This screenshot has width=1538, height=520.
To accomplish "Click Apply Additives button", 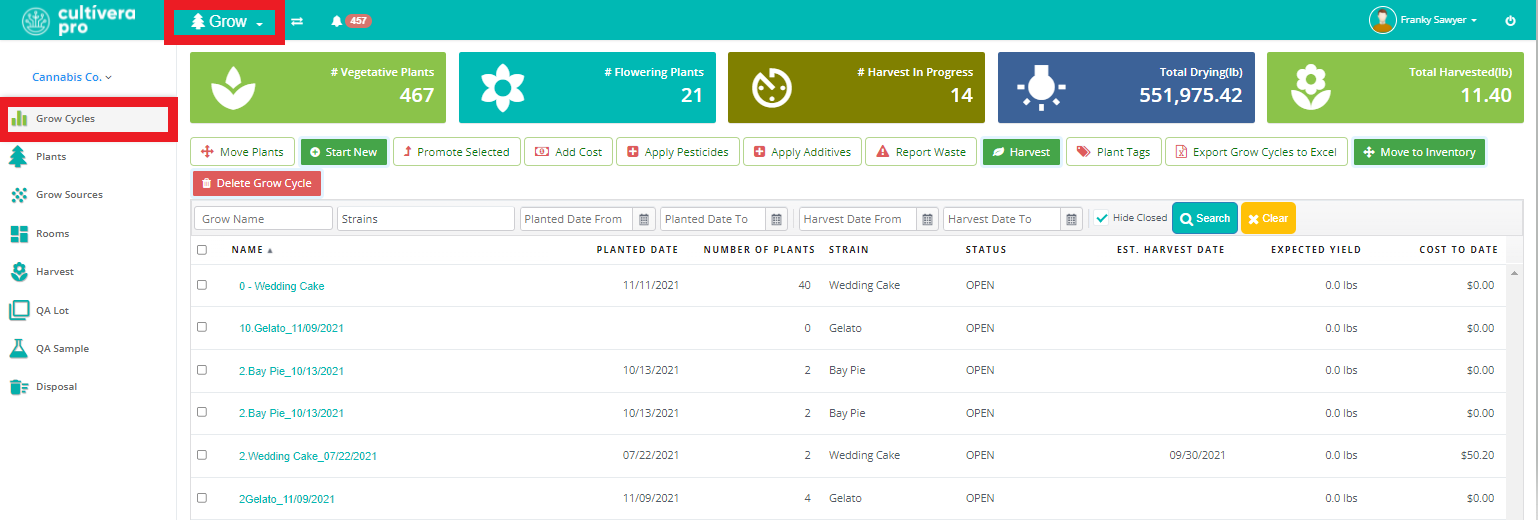I will coord(801,152).
